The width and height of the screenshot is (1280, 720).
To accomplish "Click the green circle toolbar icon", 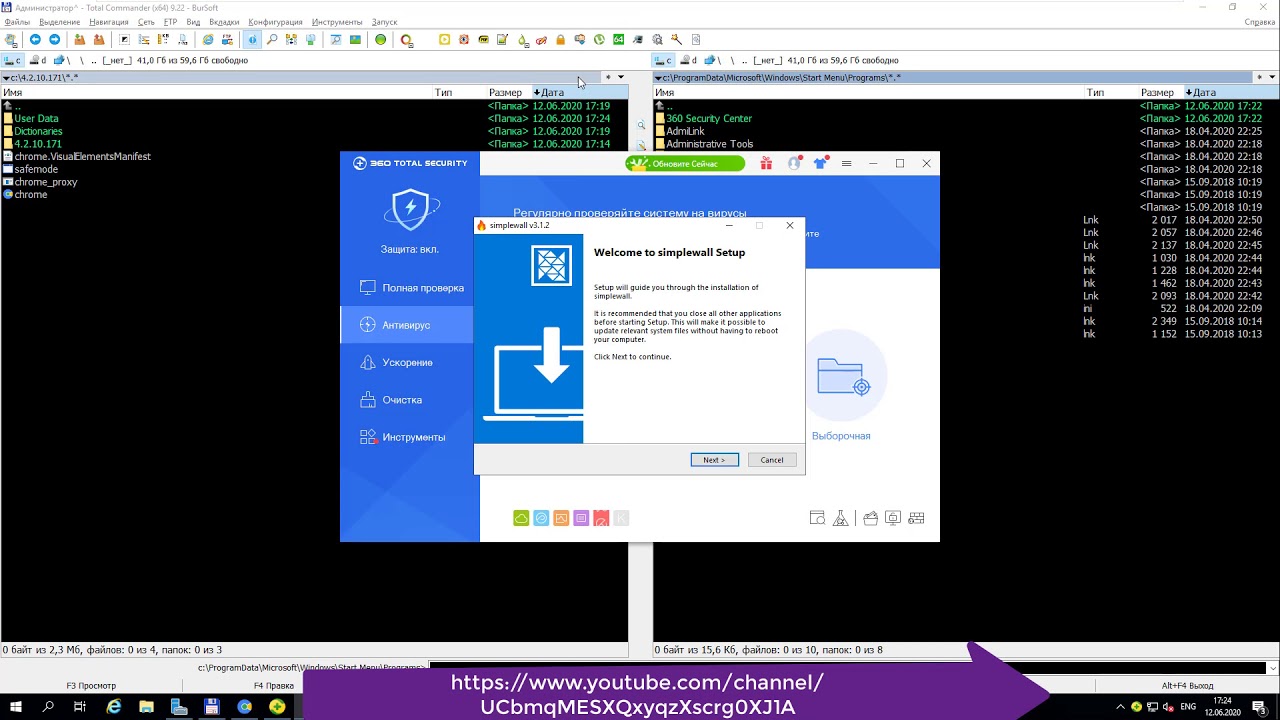I will [x=381, y=40].
